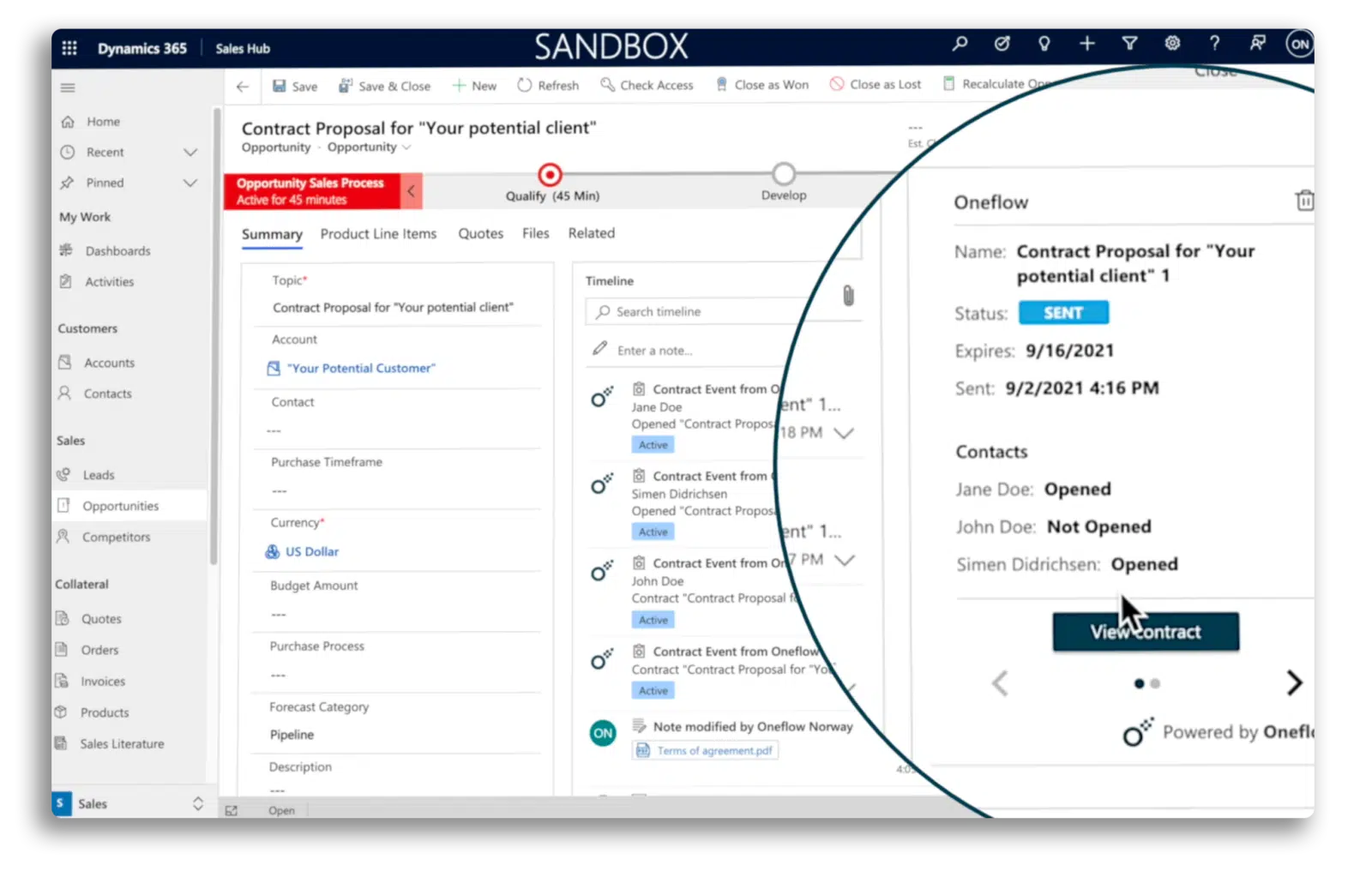Expand the Opportunity record type dropdown

tap(407, 147)
